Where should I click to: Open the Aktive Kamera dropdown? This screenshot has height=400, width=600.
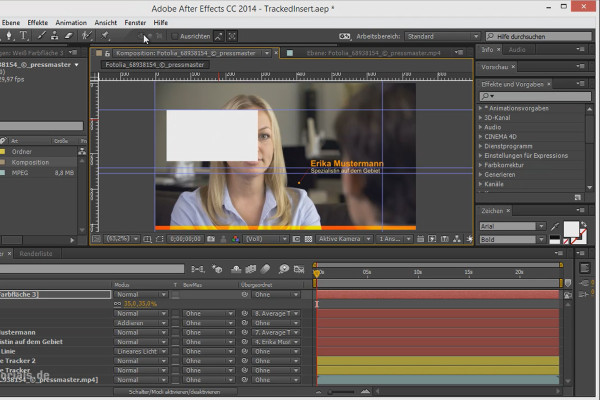pos(344,239)
